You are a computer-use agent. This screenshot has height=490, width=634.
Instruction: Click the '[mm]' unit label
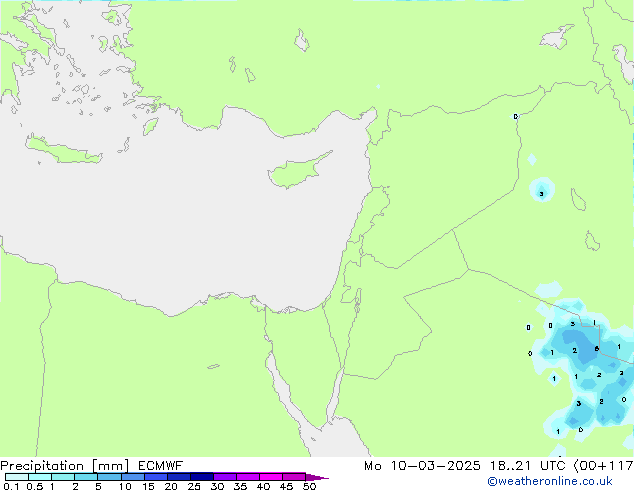[110, 466]
